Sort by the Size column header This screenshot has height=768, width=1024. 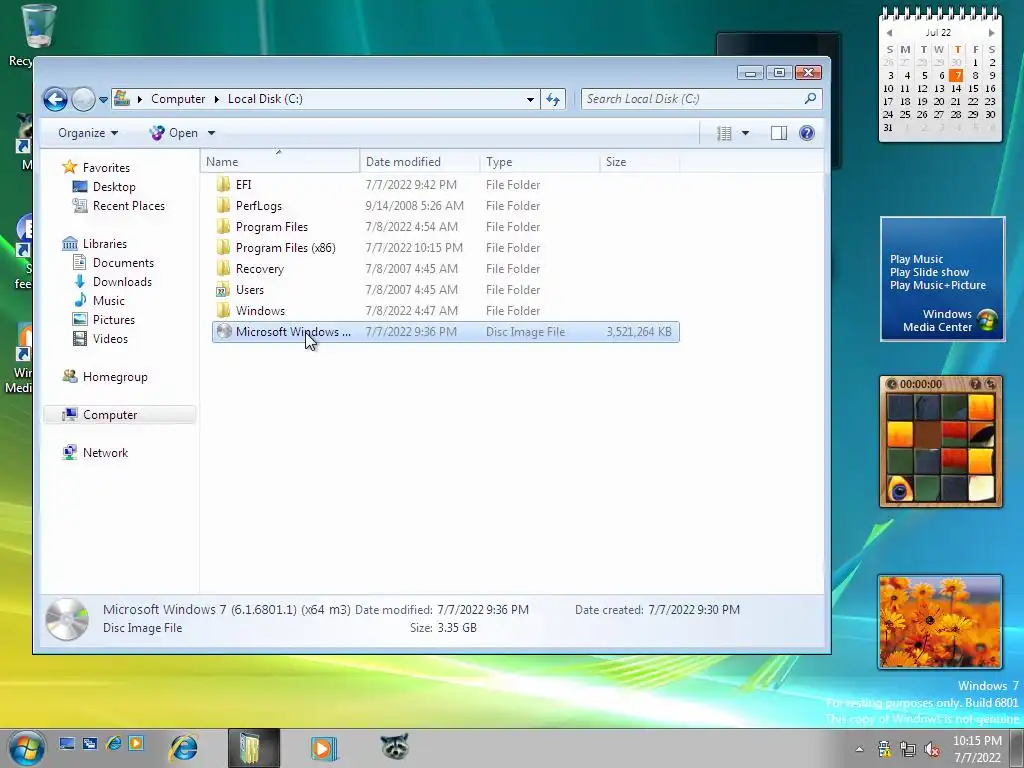639,162
